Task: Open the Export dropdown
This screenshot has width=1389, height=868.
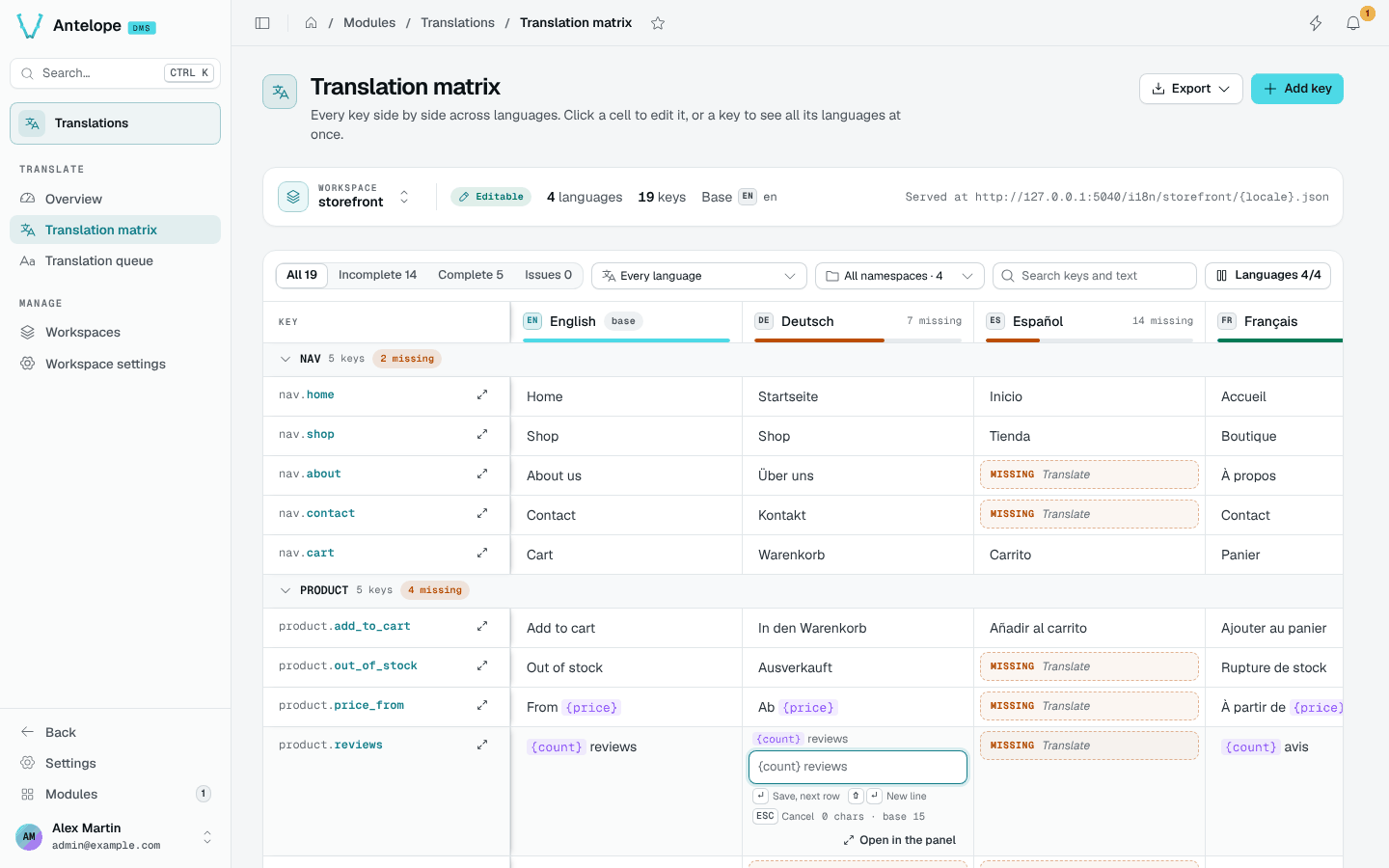Action: pyautogui.click(x=1191, y=89)
